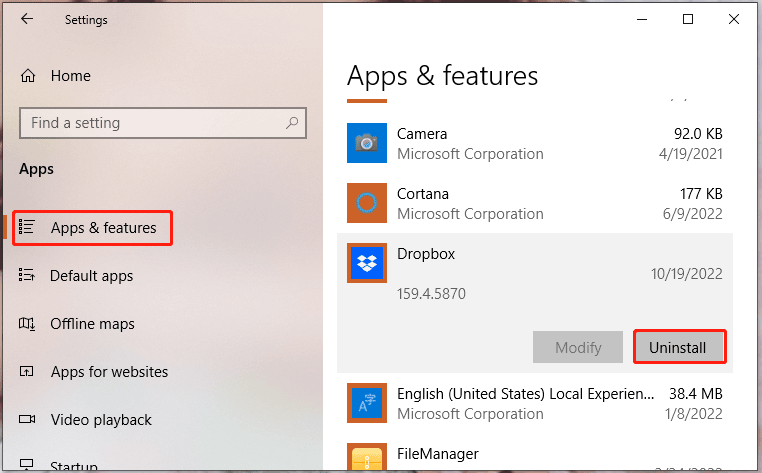This screenshot has height=473, width=762.
Task: Click the FileManager app icon
Action: coord(367,457)
